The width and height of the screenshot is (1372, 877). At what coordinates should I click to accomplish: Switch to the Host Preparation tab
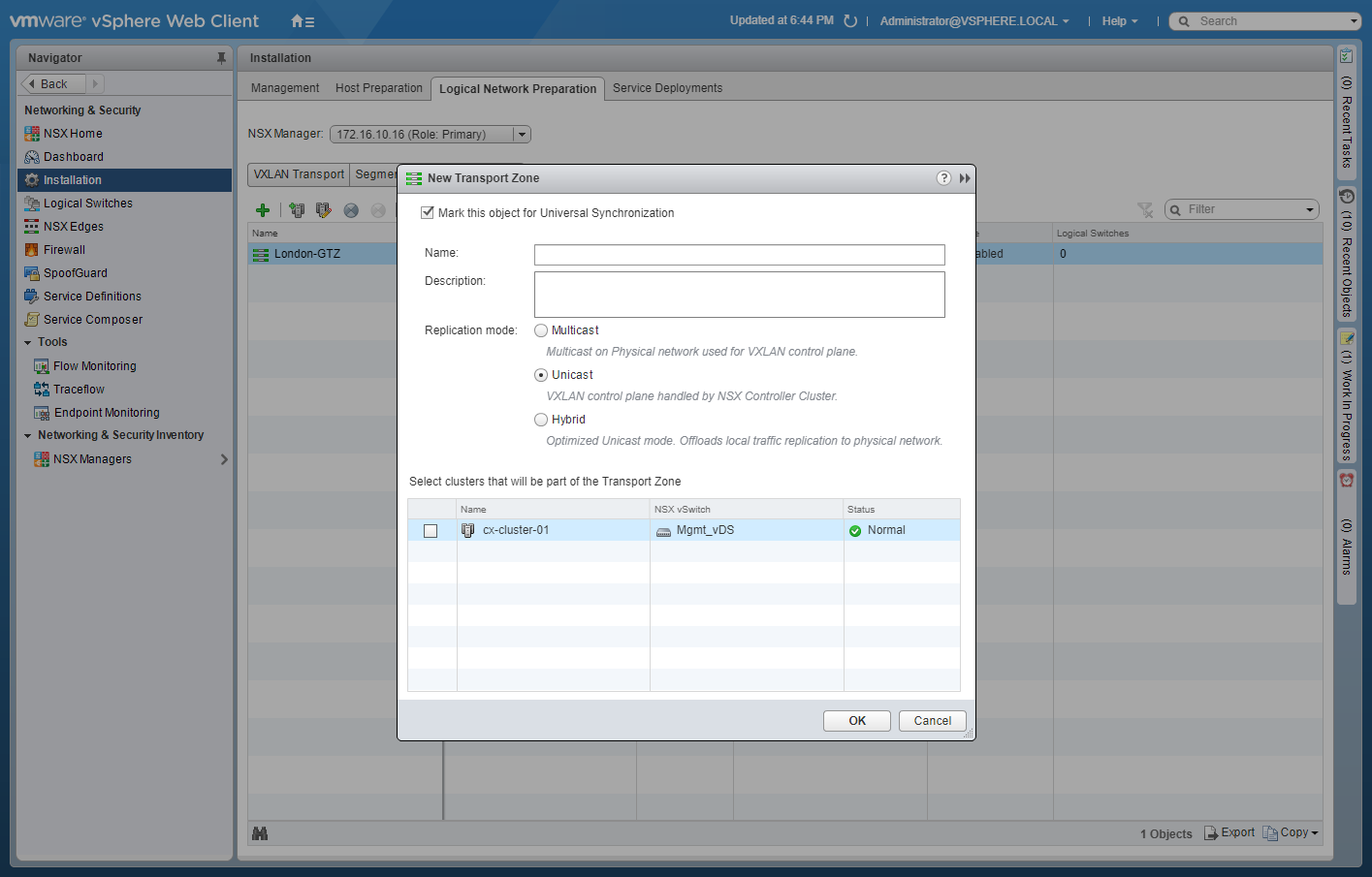(378, 88)
